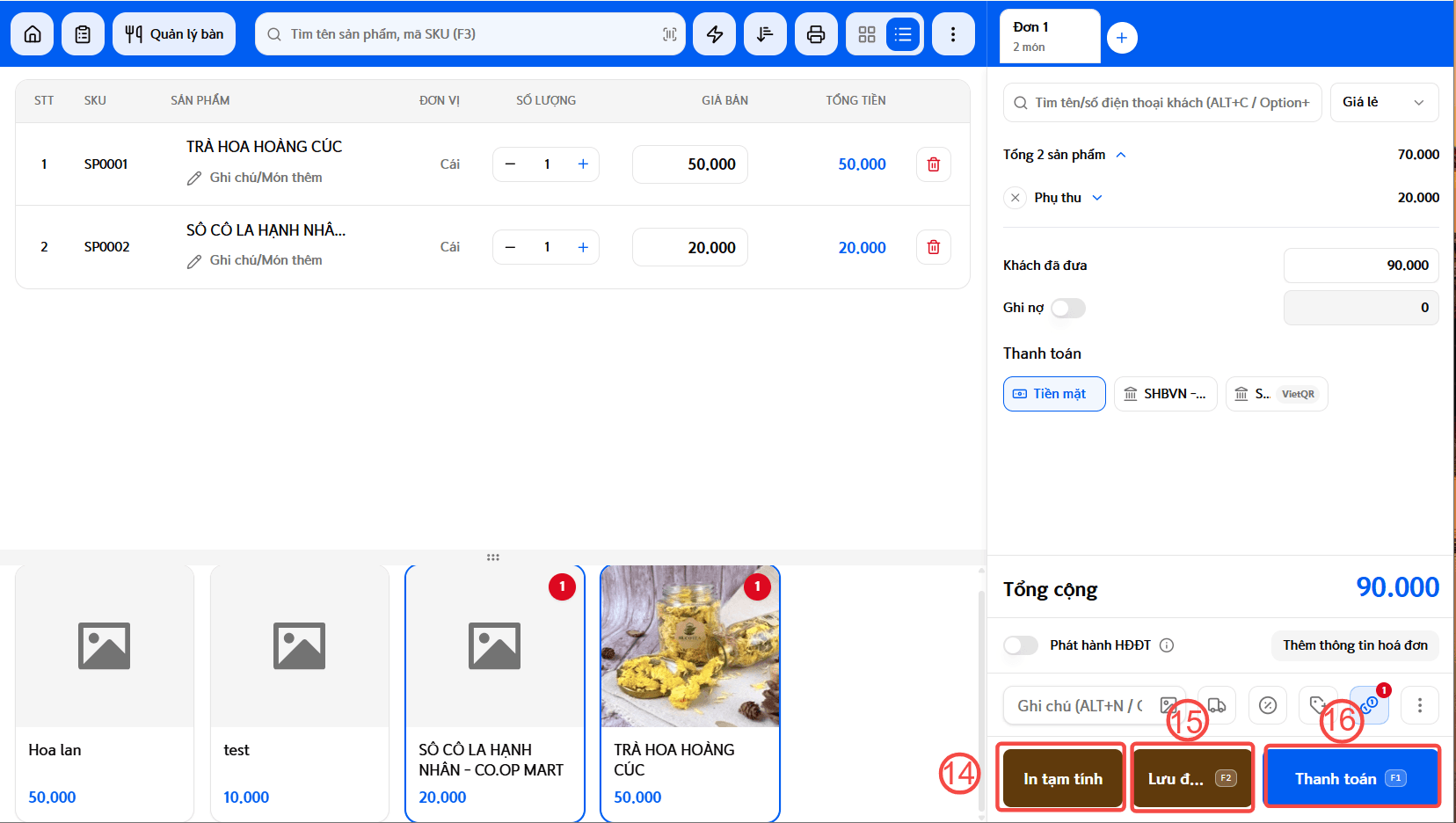Switch to list view layout
This screenshot has width=1456, height=823.
(903, 34)
